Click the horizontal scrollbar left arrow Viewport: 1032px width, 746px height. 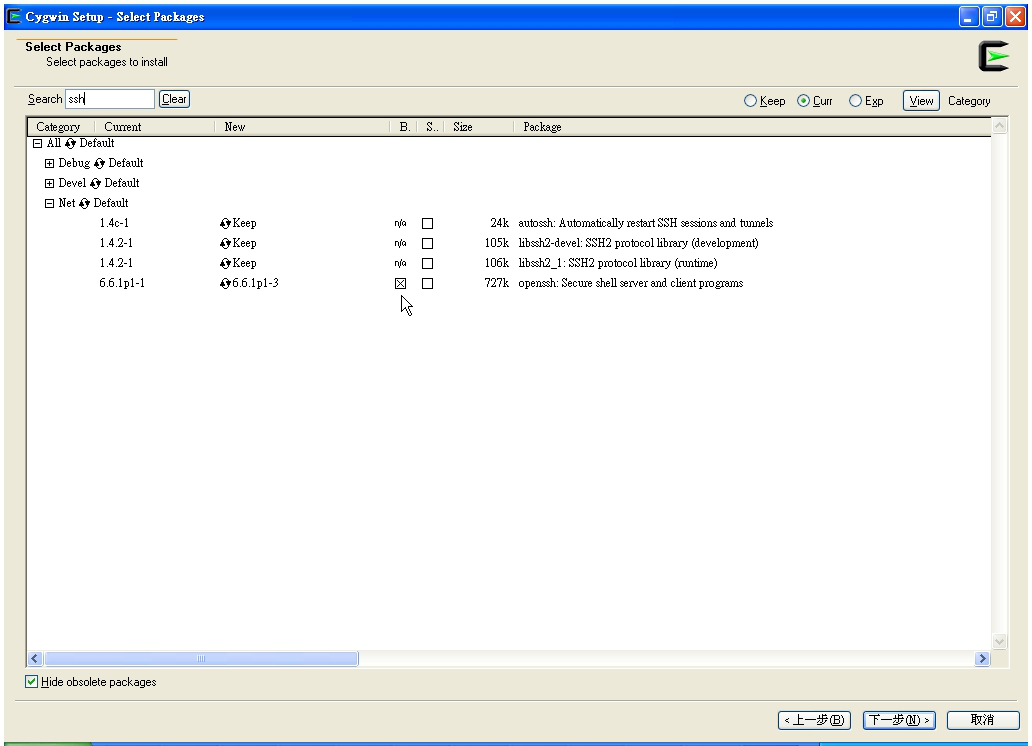[36, 658]
